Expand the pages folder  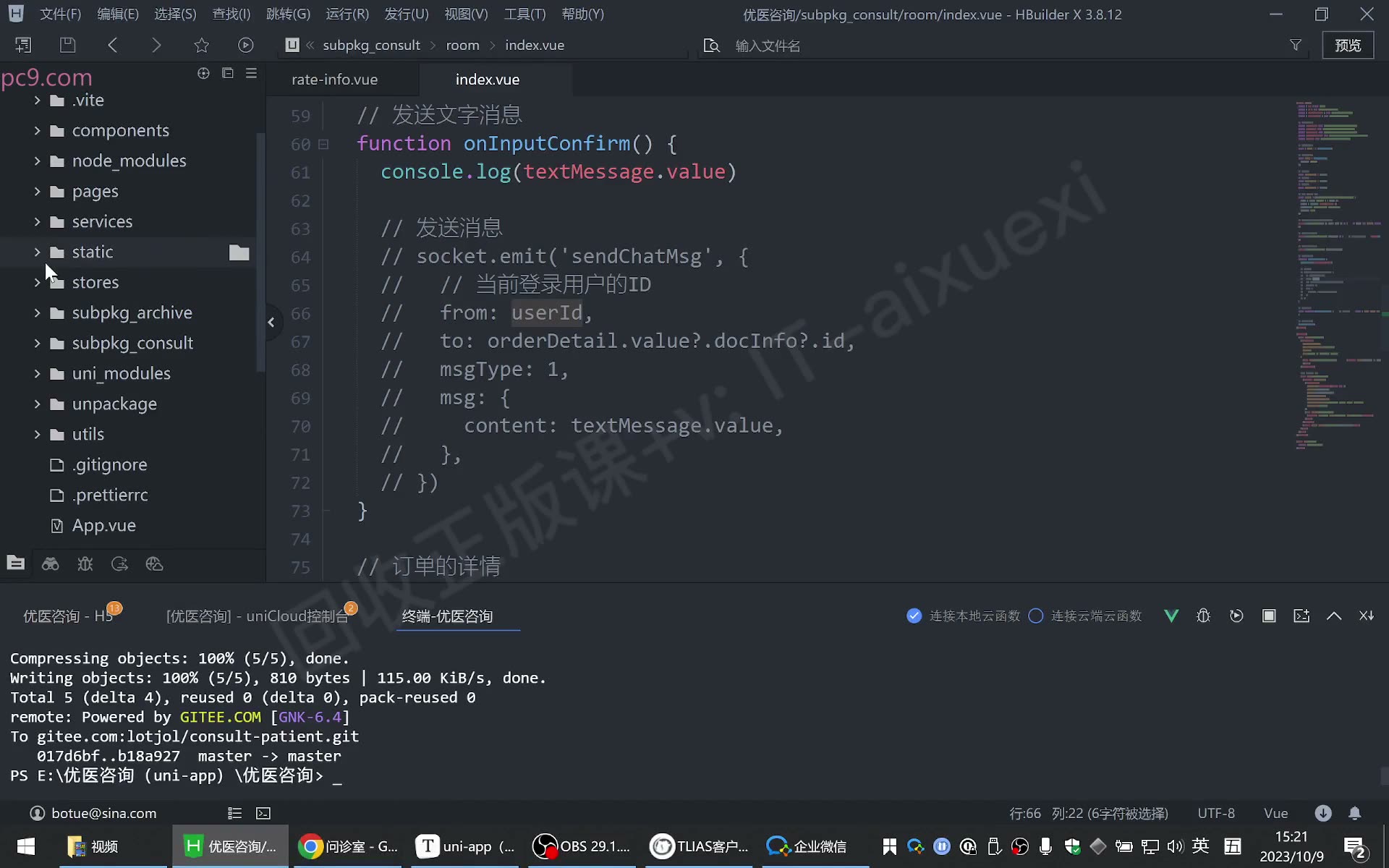coord(37,191)
